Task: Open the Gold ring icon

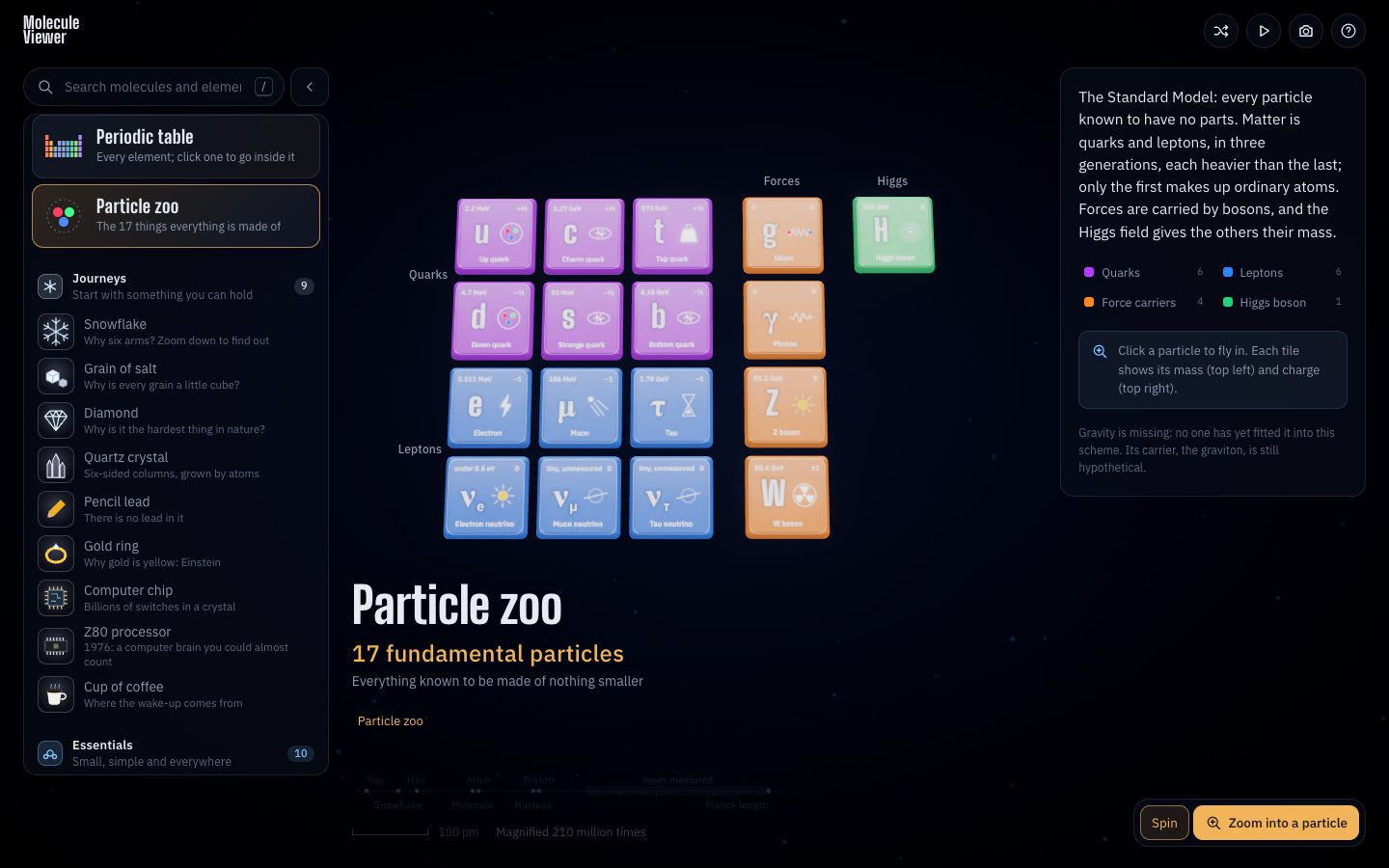Action: [56, 554]
